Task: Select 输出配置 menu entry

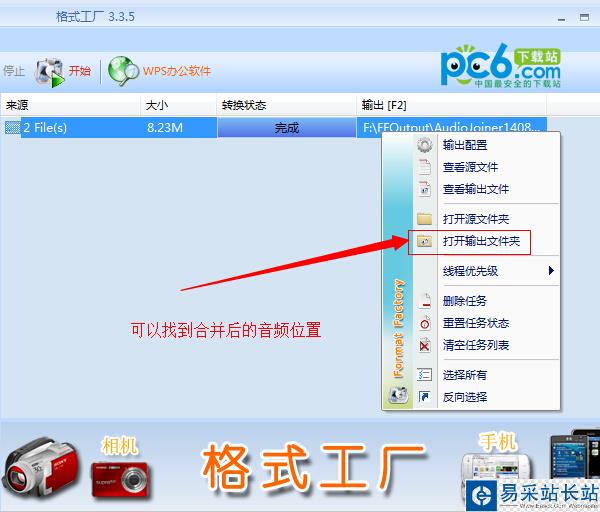Action: 465,145
